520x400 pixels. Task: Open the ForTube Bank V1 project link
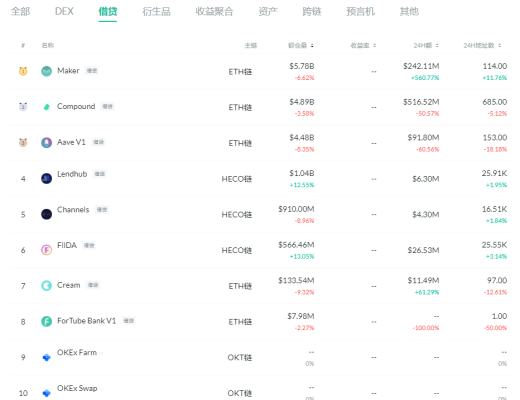86,321
